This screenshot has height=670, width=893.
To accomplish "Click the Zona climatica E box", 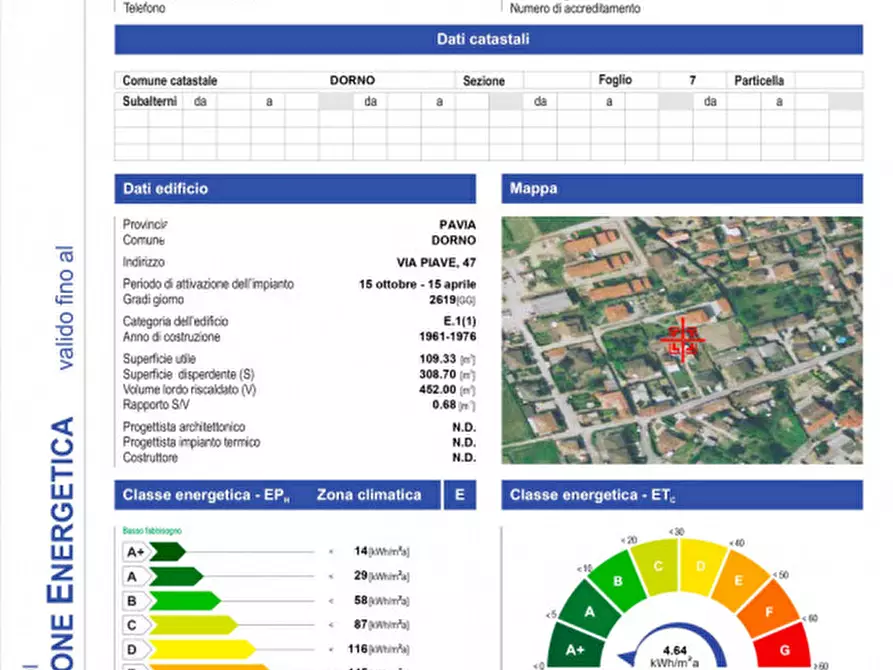I will click(460, 495).
